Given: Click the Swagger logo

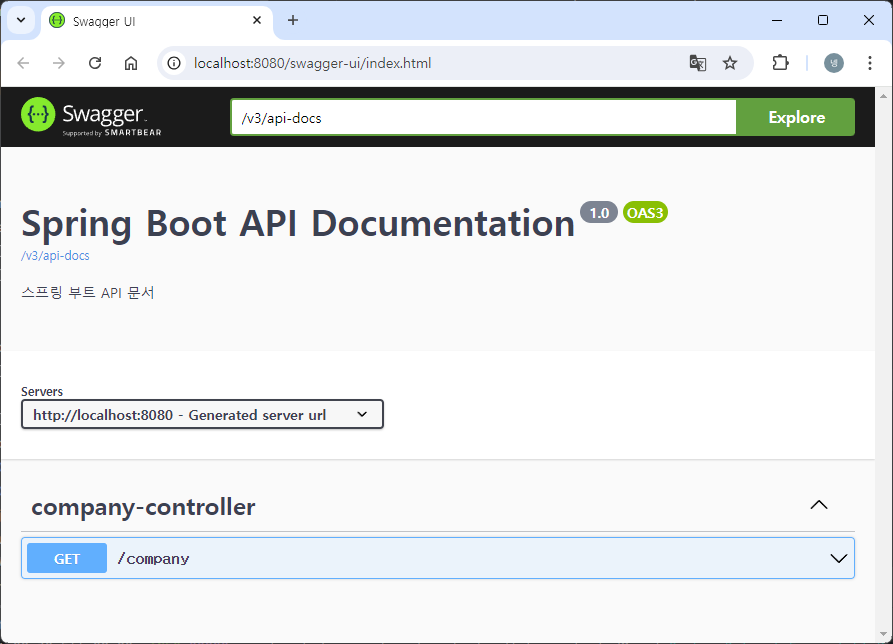Looking at the screenshot, I should (x=92, y=117).
